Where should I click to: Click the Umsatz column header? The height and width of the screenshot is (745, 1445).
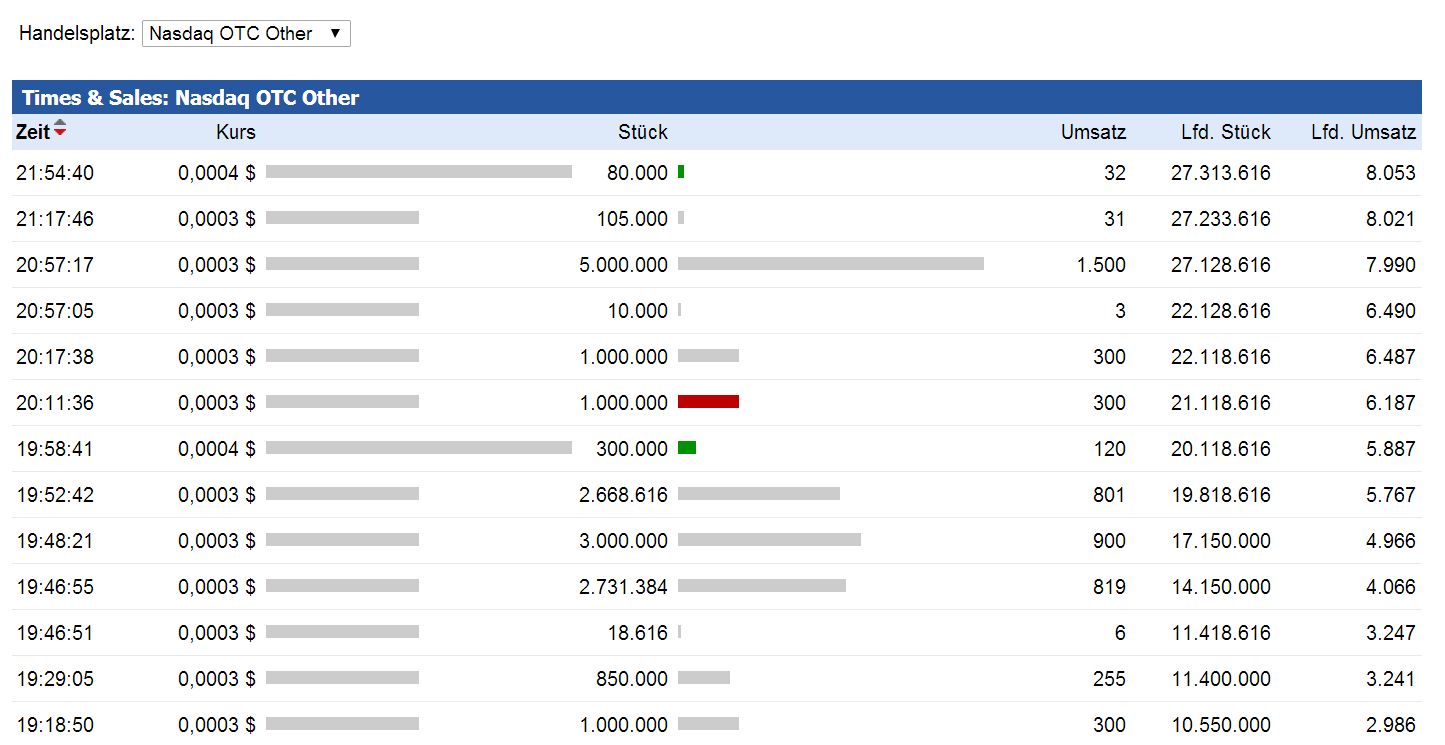tap(1094, 132)
